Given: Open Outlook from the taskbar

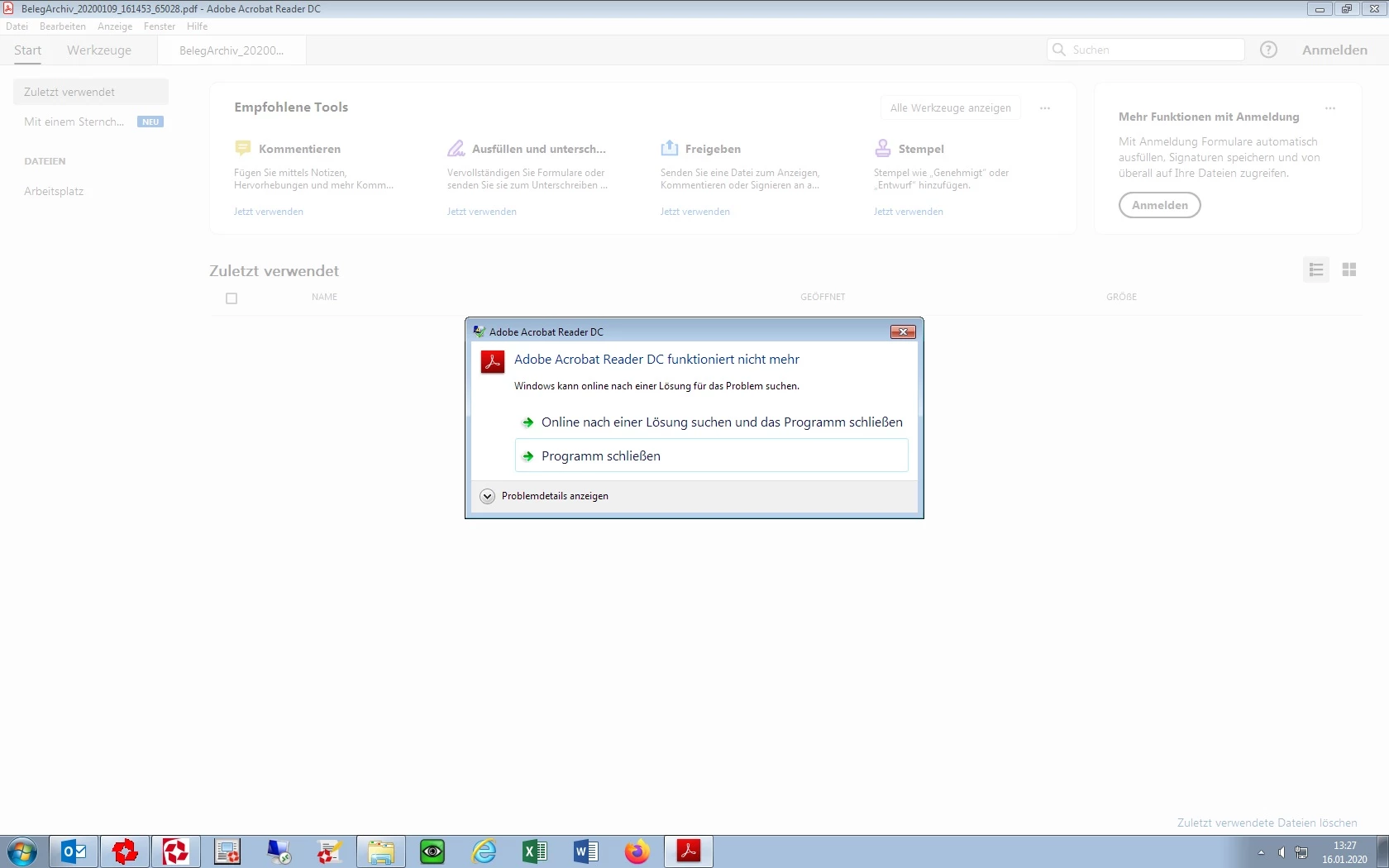Looking at the screenshot, I should pos(74,851).
